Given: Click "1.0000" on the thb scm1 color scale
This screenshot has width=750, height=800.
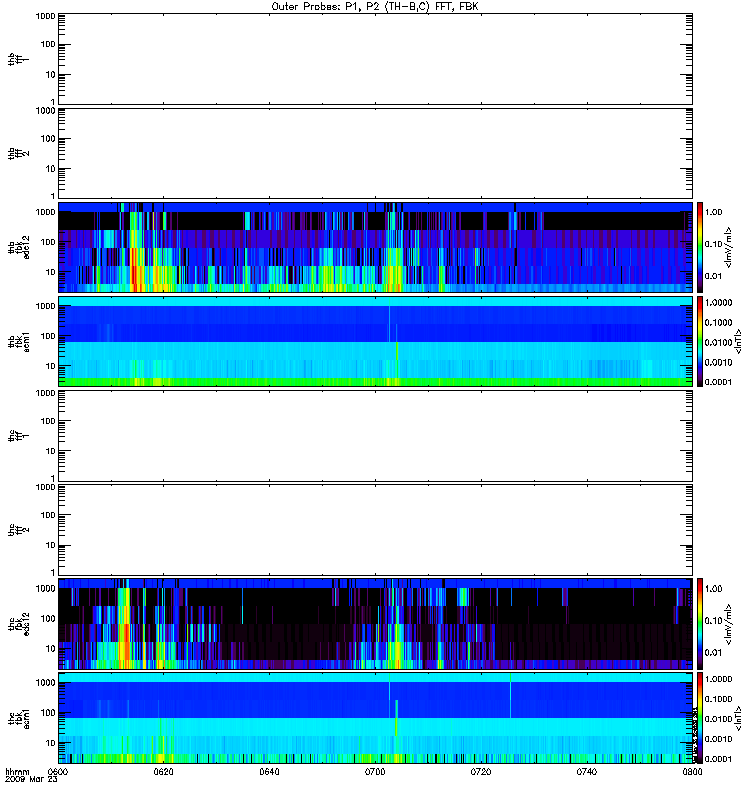Looking at the screenshot, I should coord(718,303).
